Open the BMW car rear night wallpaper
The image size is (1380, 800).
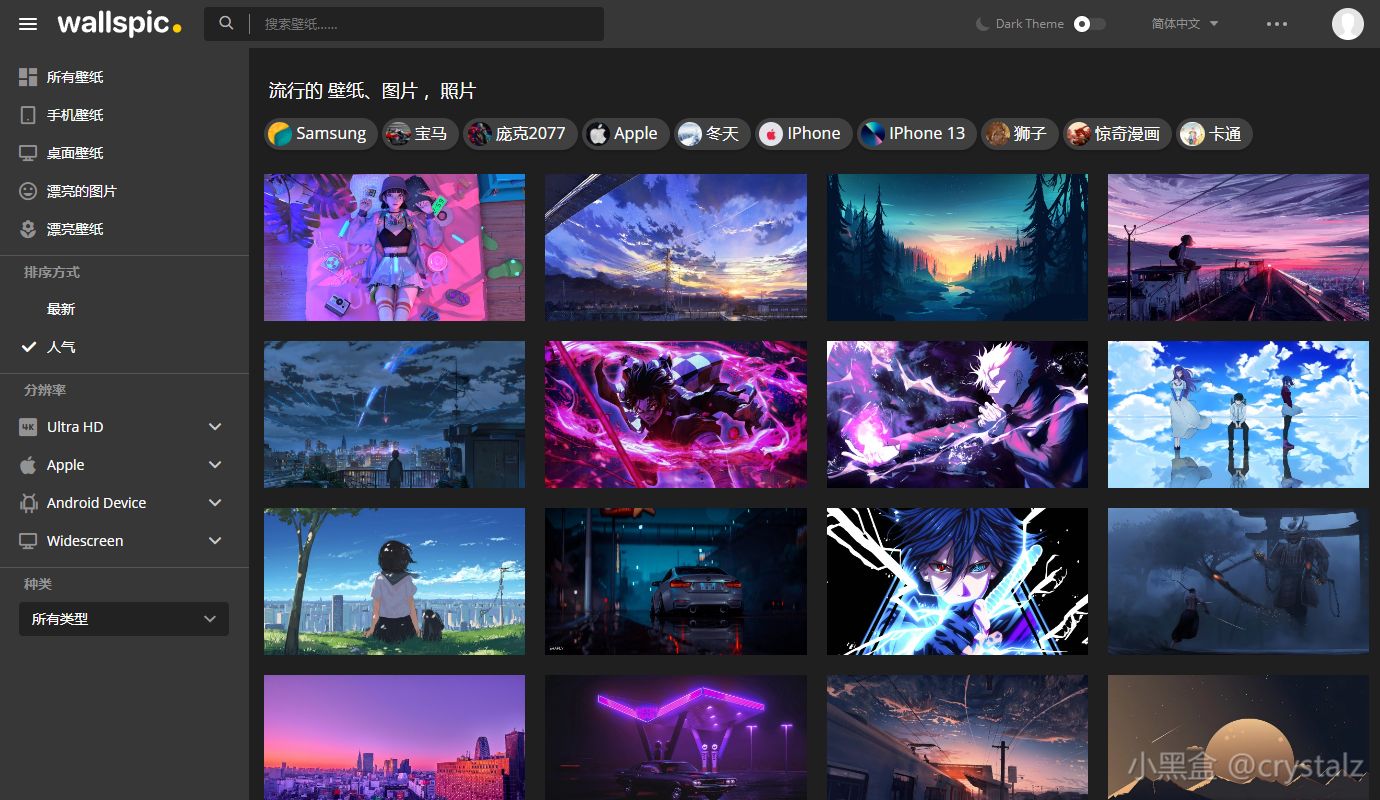click(x=676, y=581)
